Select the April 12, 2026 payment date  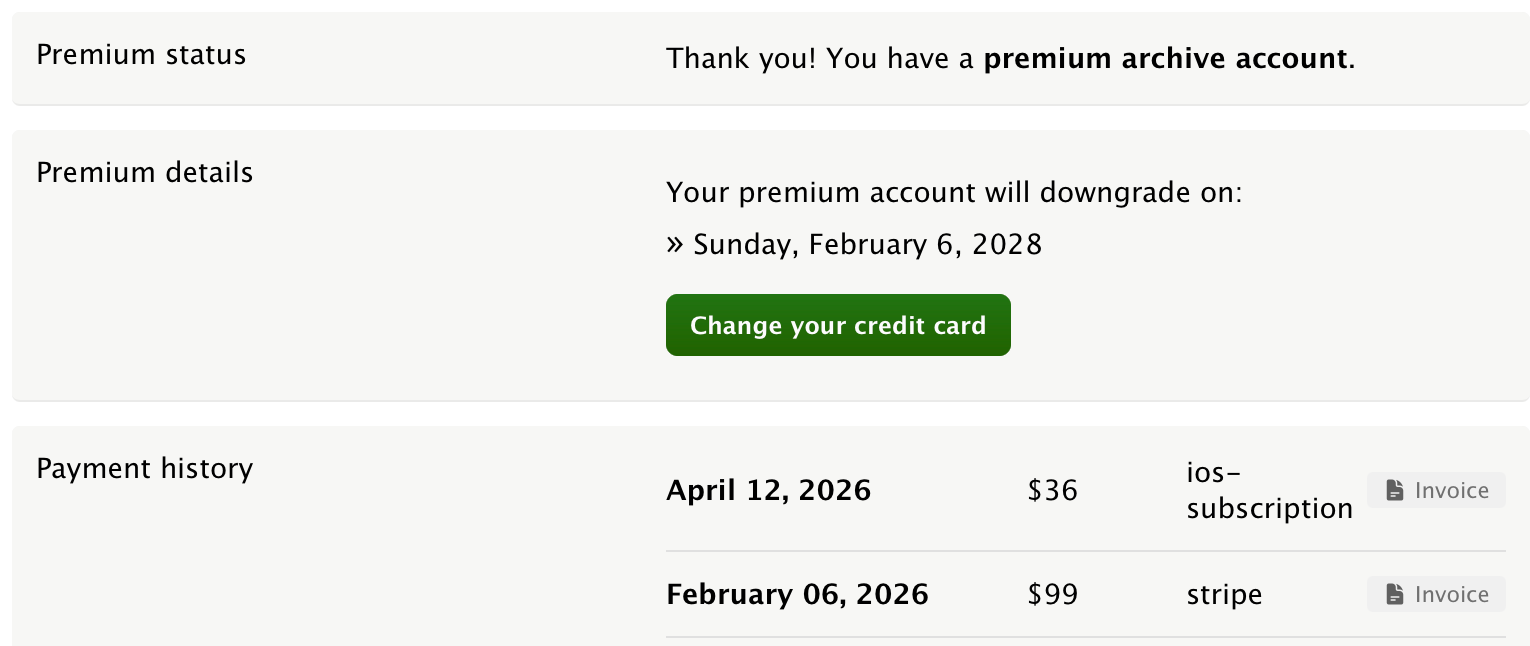pyautogui.click(x=768, y=491)
